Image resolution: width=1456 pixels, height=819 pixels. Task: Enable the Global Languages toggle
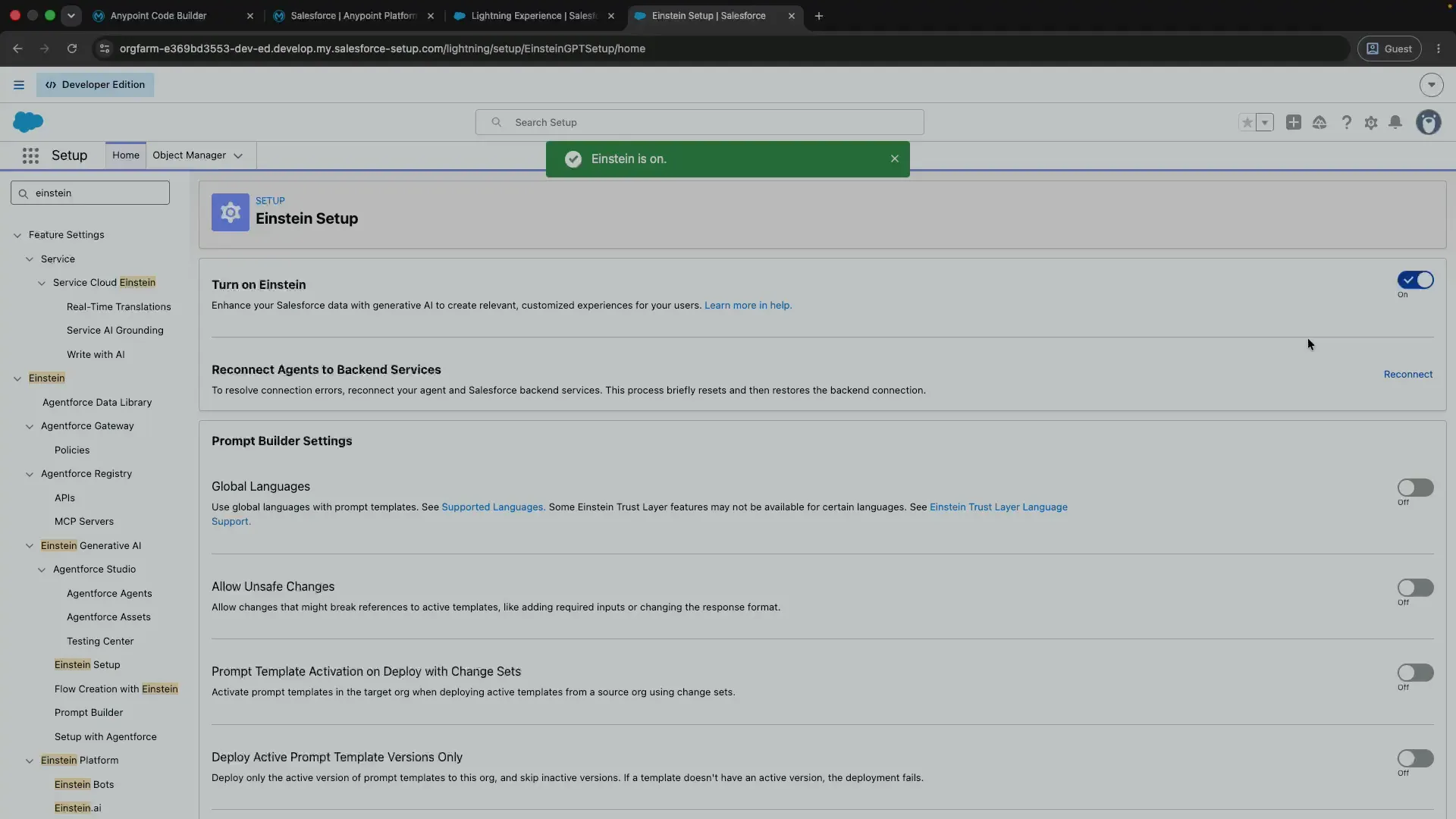coord(1416,488)
